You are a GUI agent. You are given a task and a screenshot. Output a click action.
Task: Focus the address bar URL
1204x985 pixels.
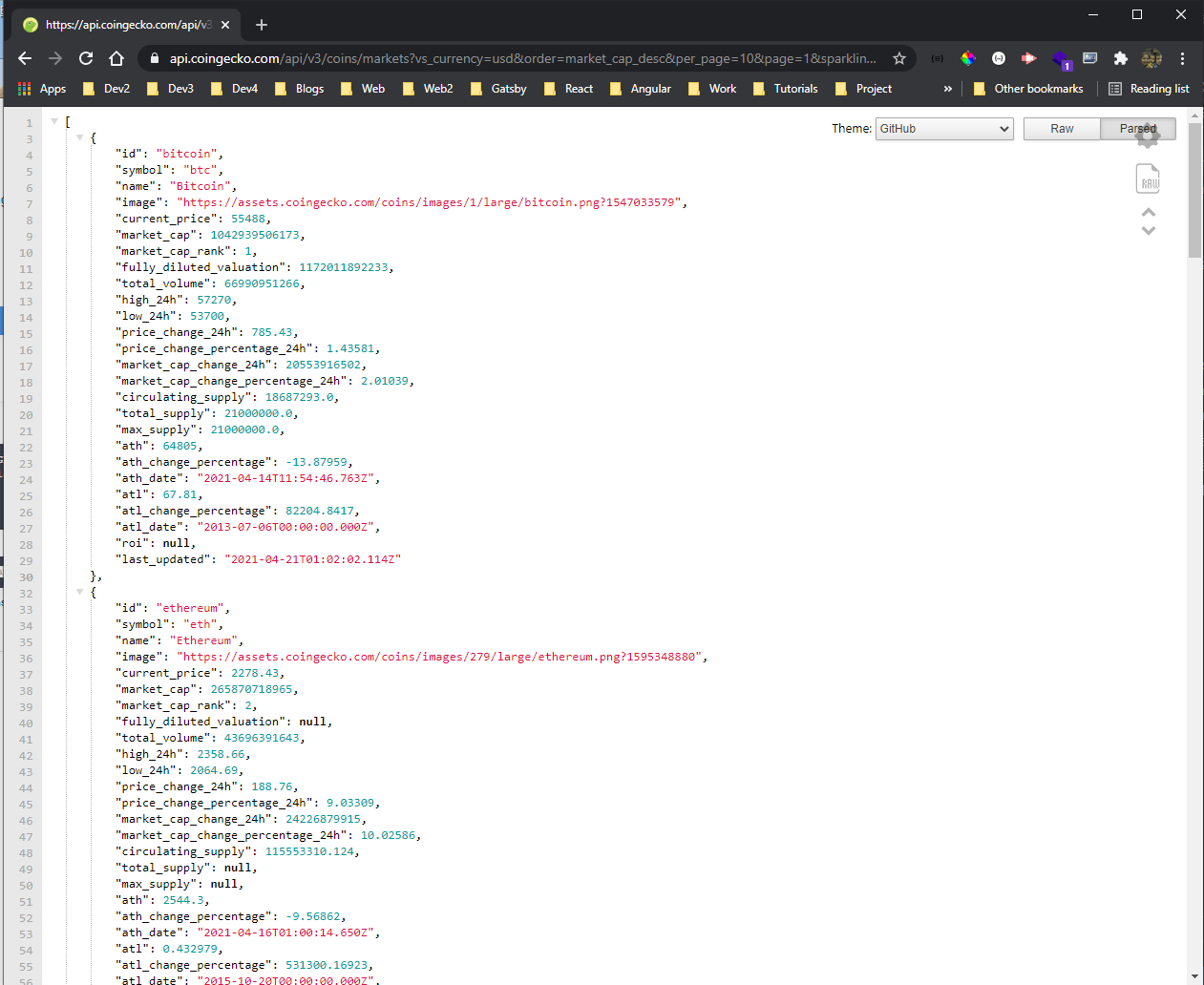coord(522,58)
